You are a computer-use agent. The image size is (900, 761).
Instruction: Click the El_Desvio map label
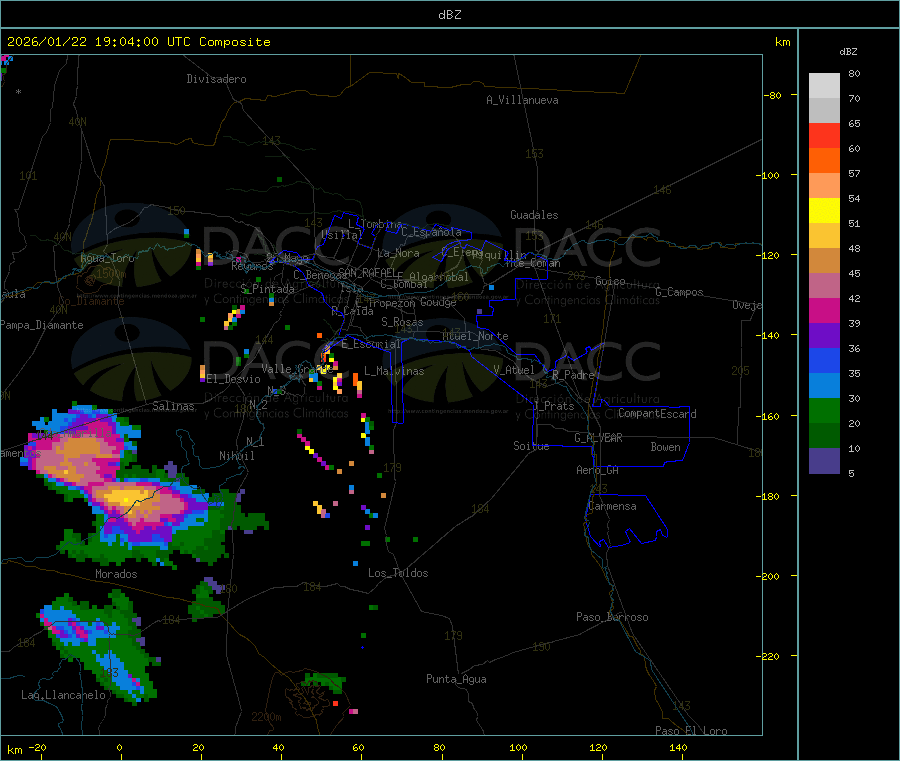coord(234,379)
